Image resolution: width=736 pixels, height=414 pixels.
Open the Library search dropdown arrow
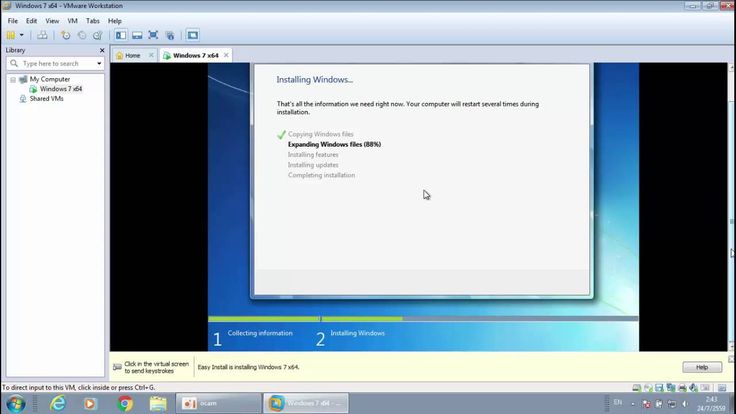click(x=99, y=63)
